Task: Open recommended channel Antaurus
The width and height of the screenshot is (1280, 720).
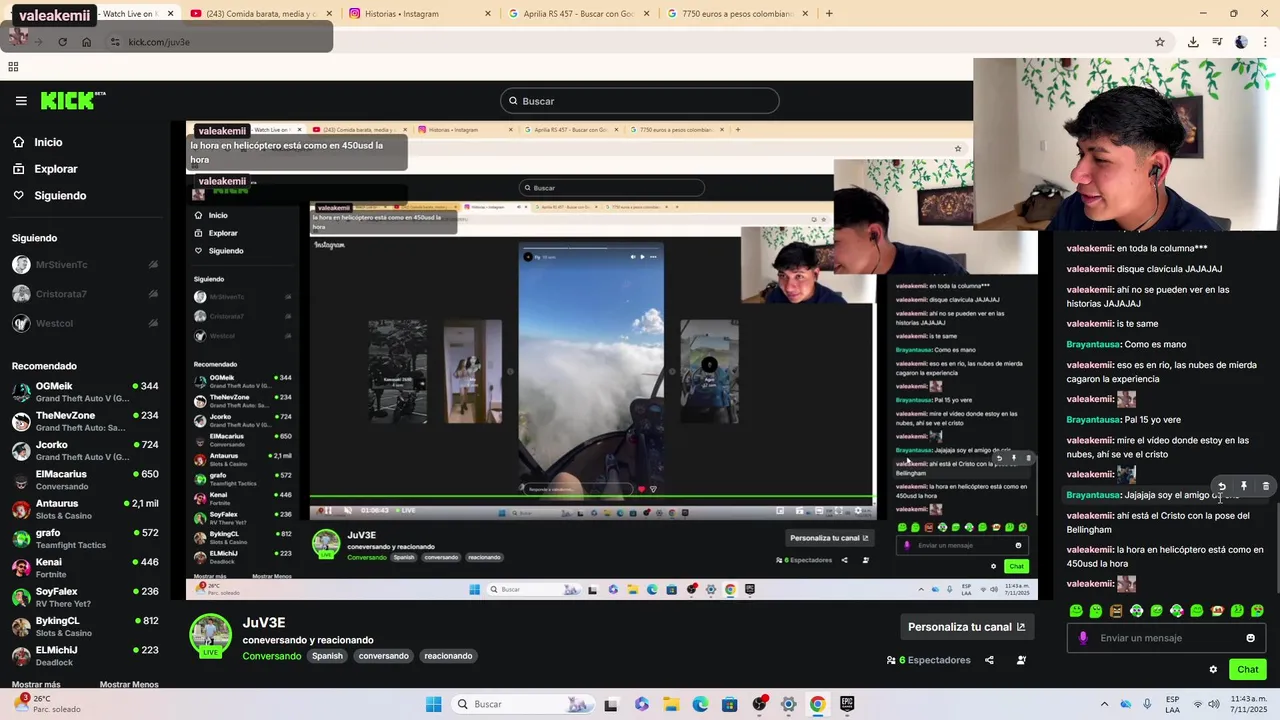Action: point(85,509)
